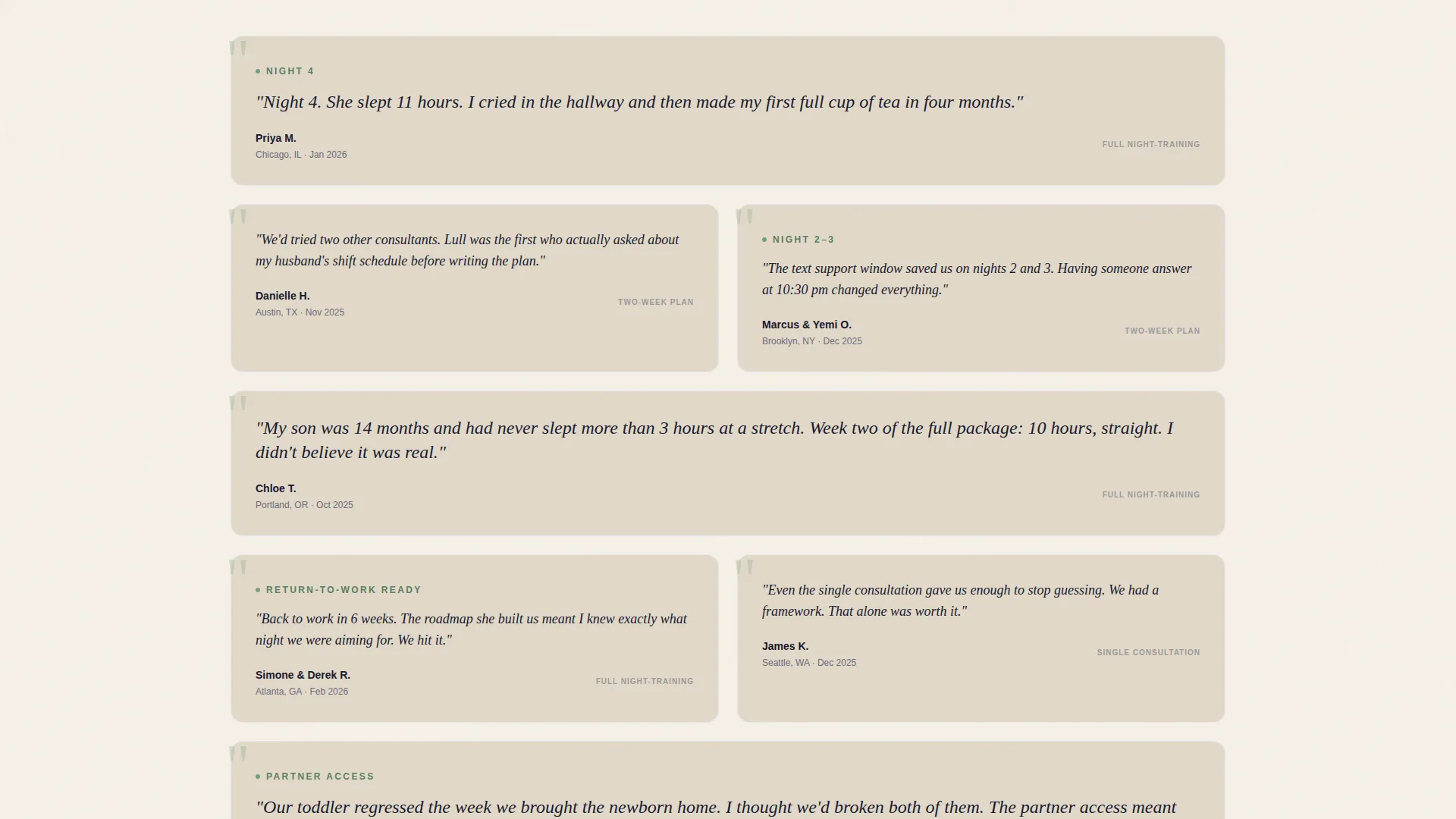The image size is (1456, 819).
Task: Click the quote mark icon on Priya M. card
Action: point(238,49)
